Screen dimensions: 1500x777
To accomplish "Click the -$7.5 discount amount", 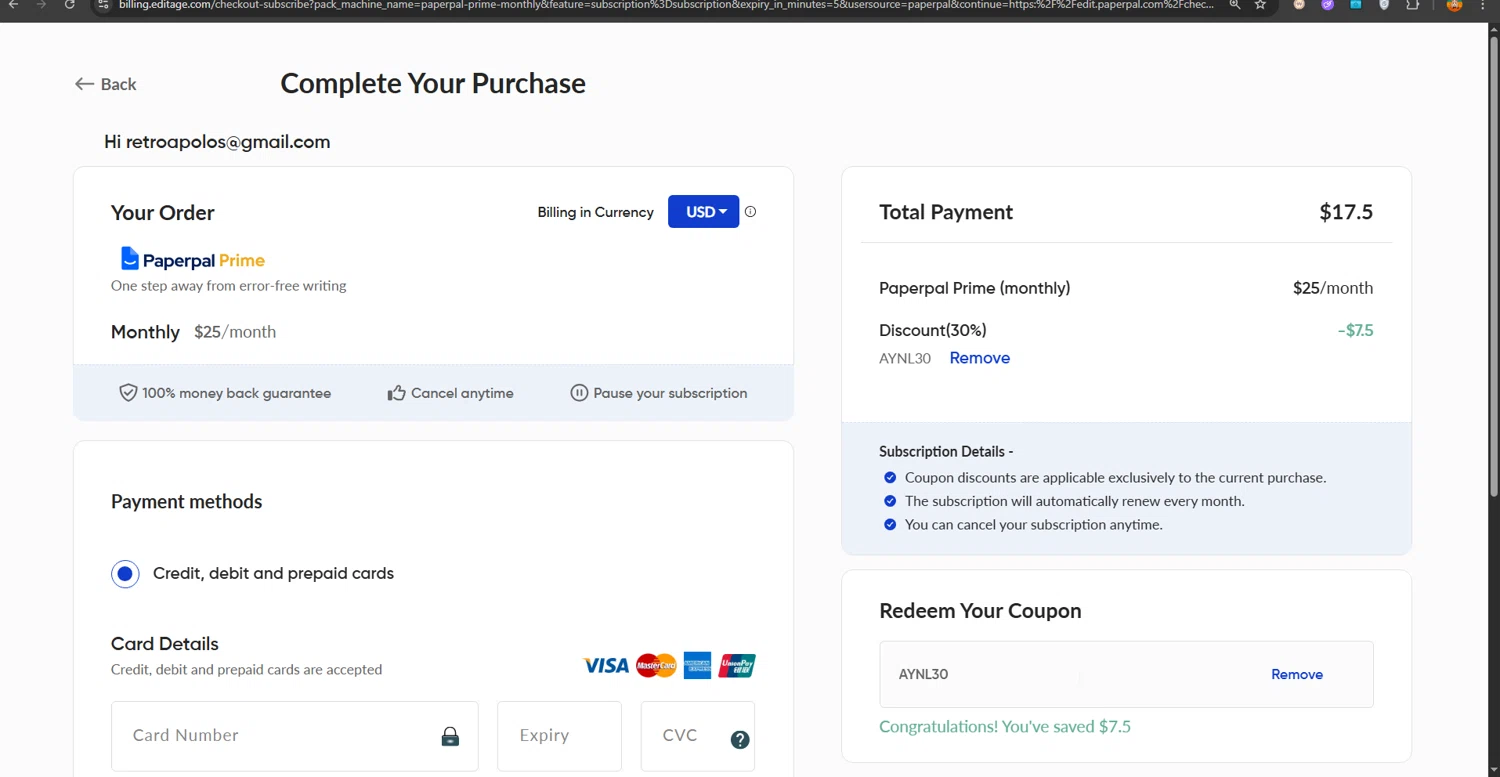I will [x=1355, y=330].
